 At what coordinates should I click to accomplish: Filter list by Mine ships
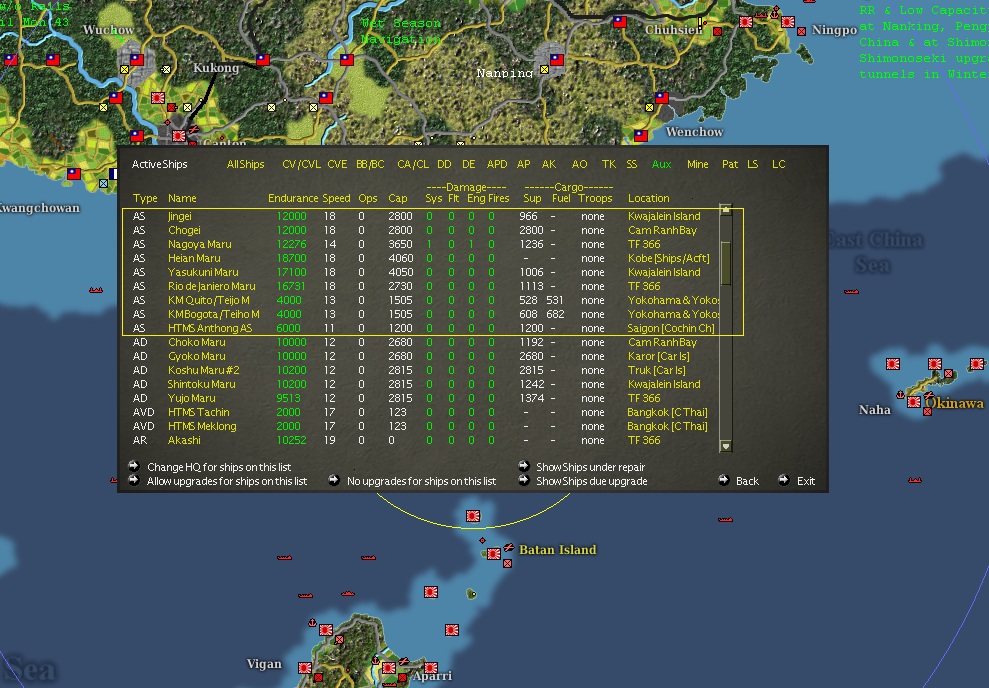pos(697,164)
